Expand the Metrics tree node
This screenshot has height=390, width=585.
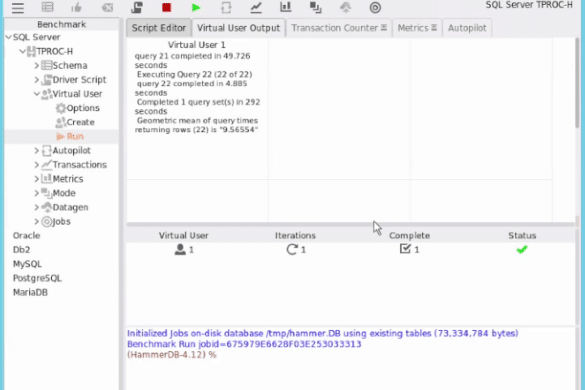coord(36,179)
